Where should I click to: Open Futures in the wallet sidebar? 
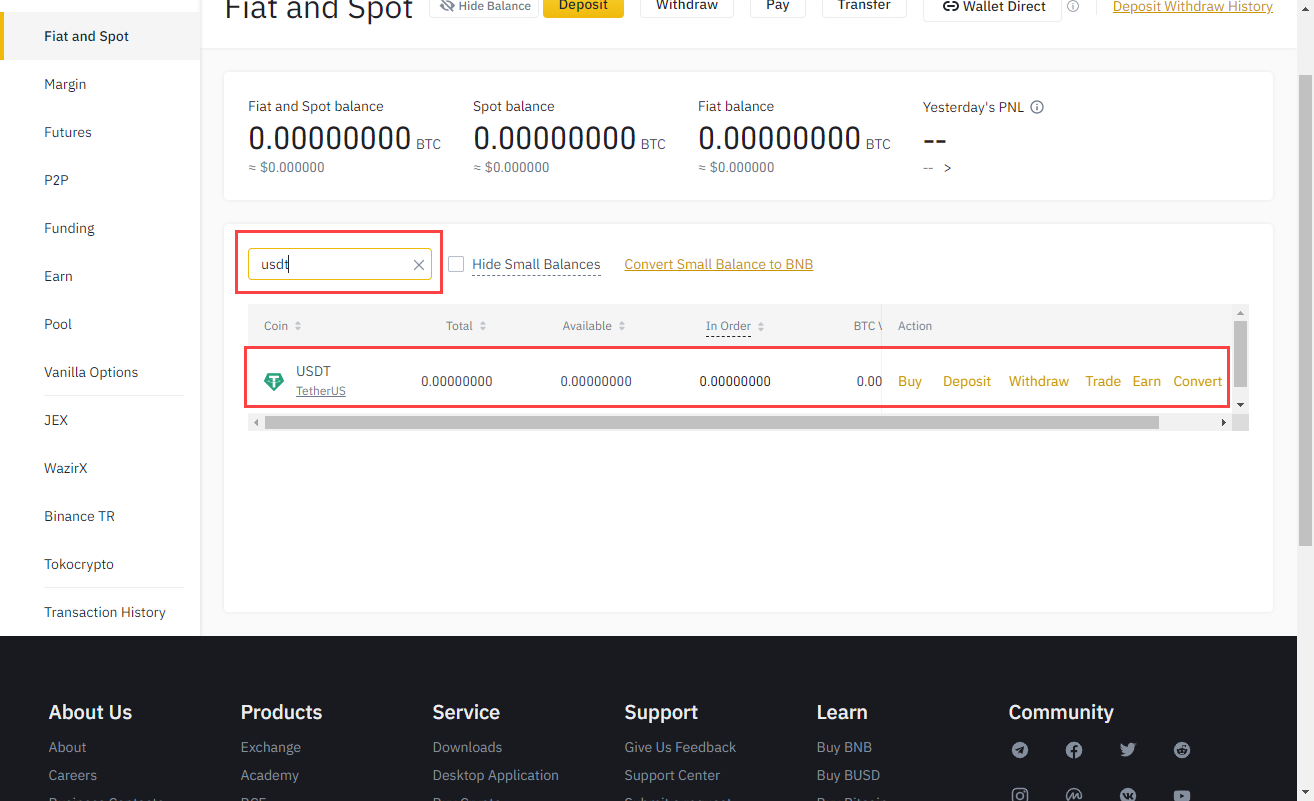[x=68, y=132]
